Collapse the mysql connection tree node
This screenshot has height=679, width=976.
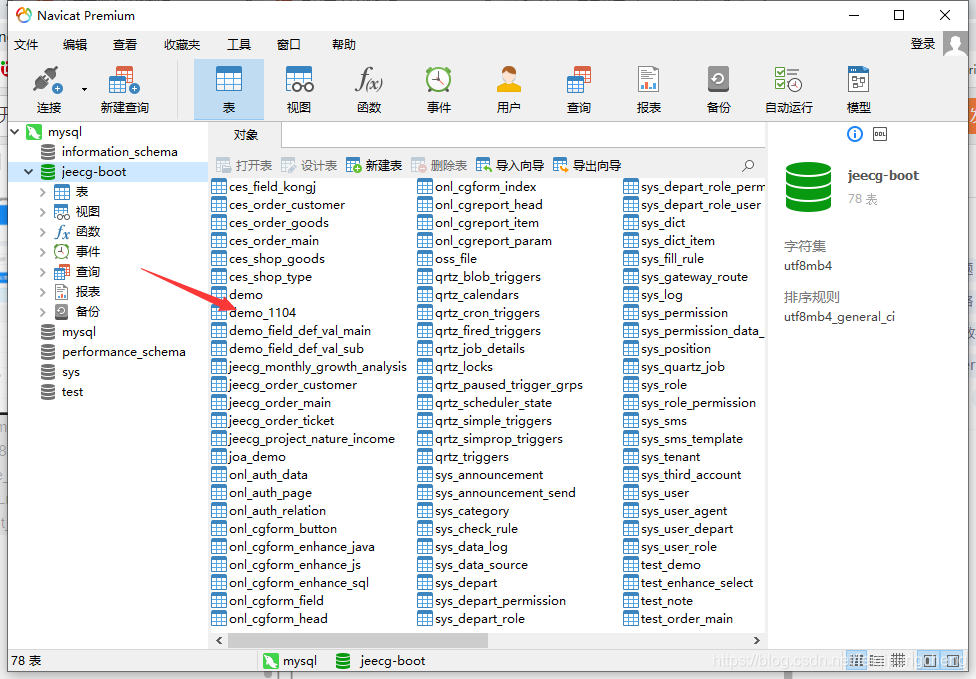coord(16,132)
